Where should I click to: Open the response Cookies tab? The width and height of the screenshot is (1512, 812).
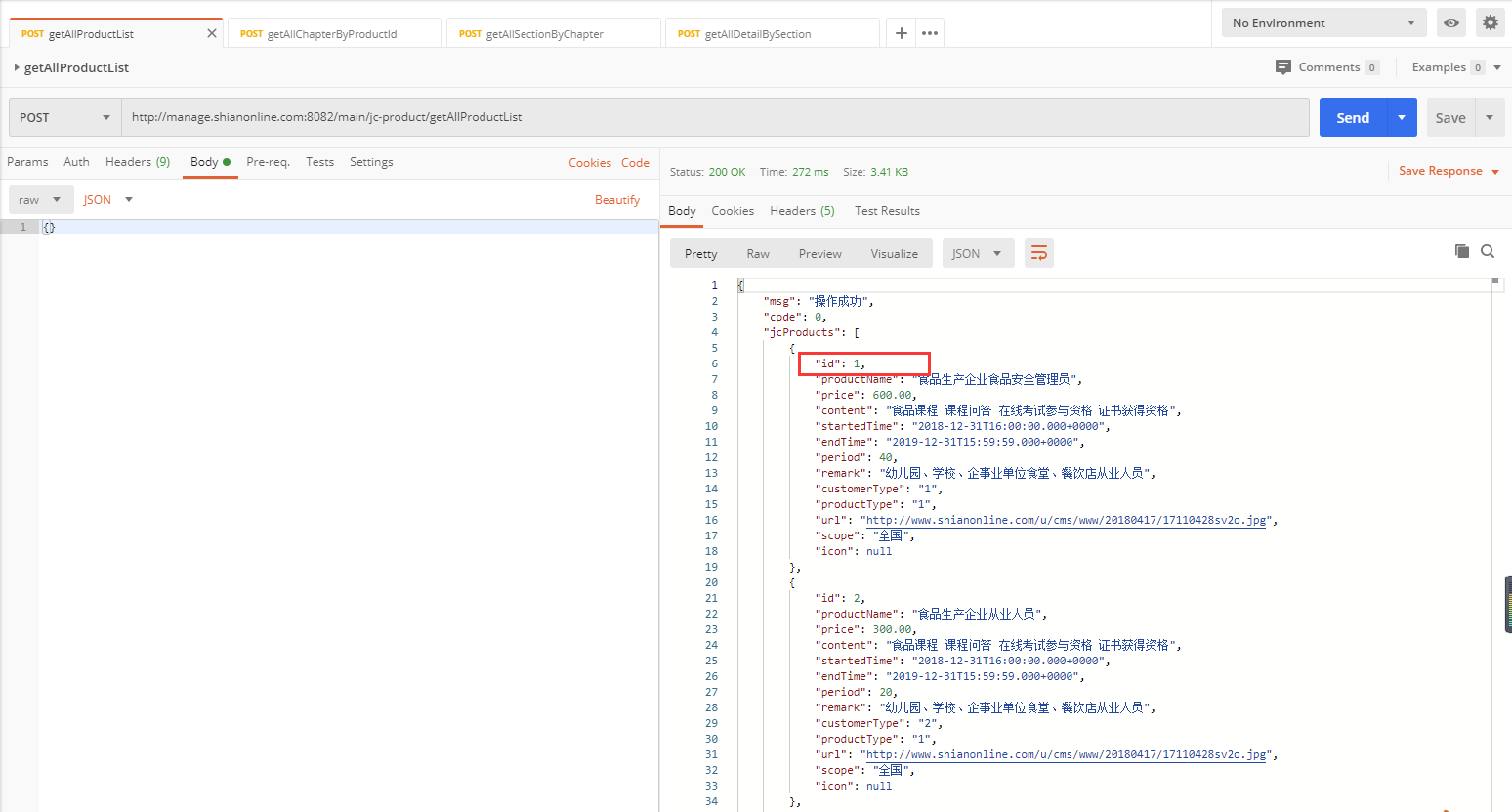tap(733, 211)
